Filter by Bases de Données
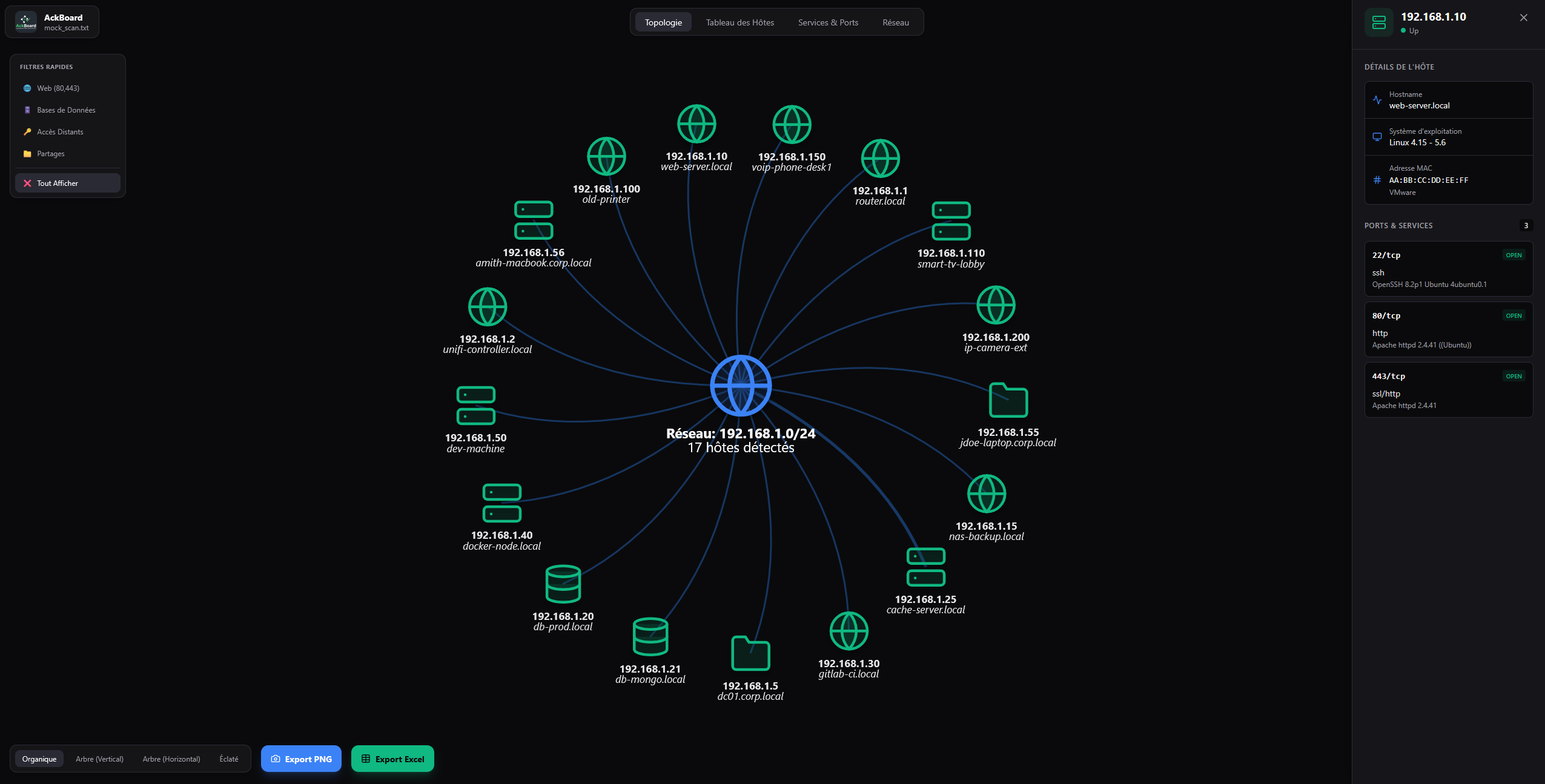The height and width of the screenshot is (784, 1545). coord(68,110)
